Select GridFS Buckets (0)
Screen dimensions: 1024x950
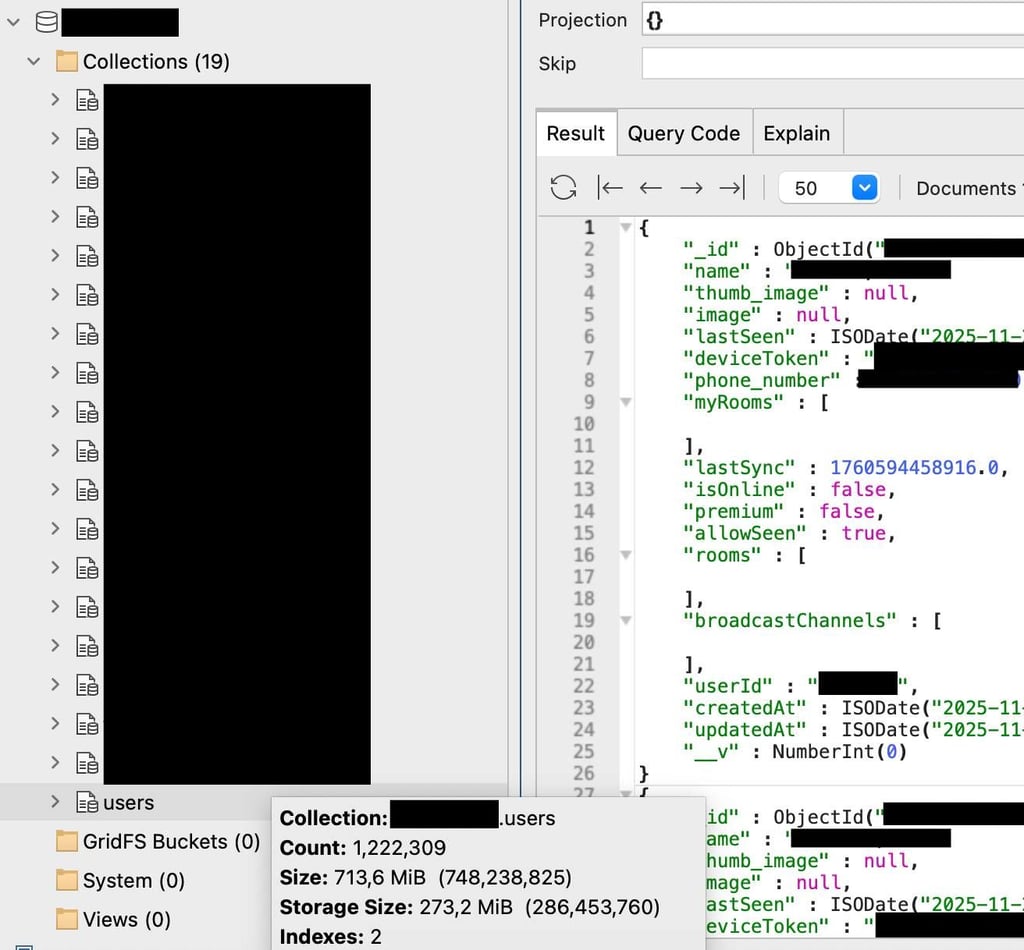171,841
